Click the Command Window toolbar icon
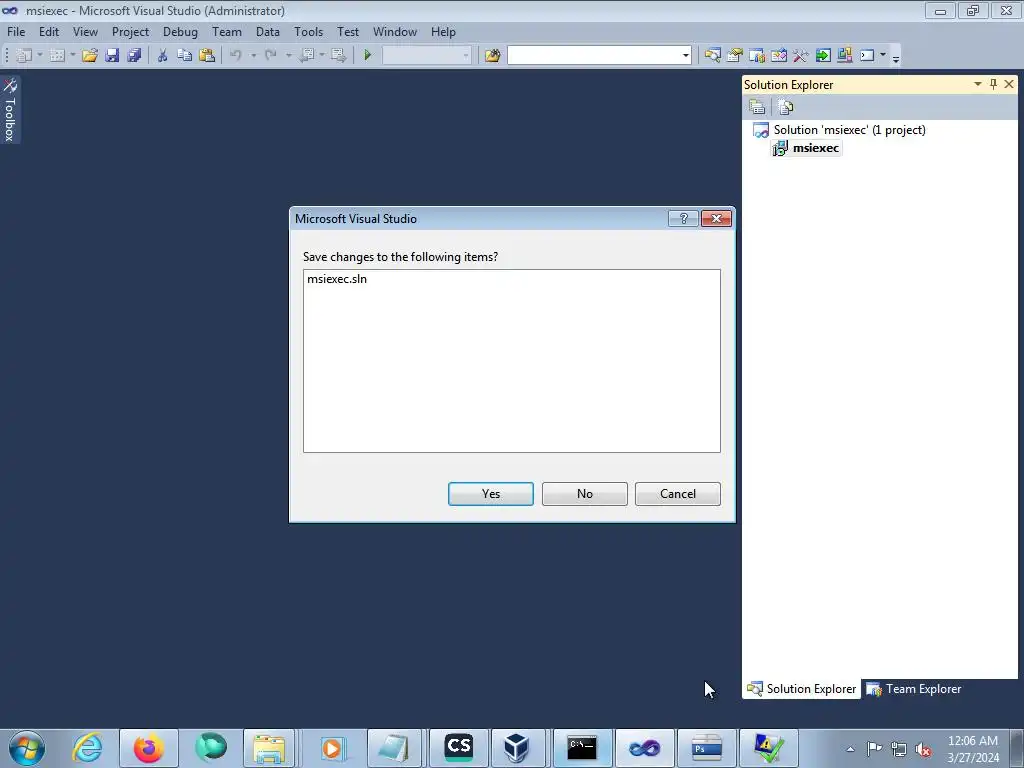1024x768 pixels. tap(867, 56)
